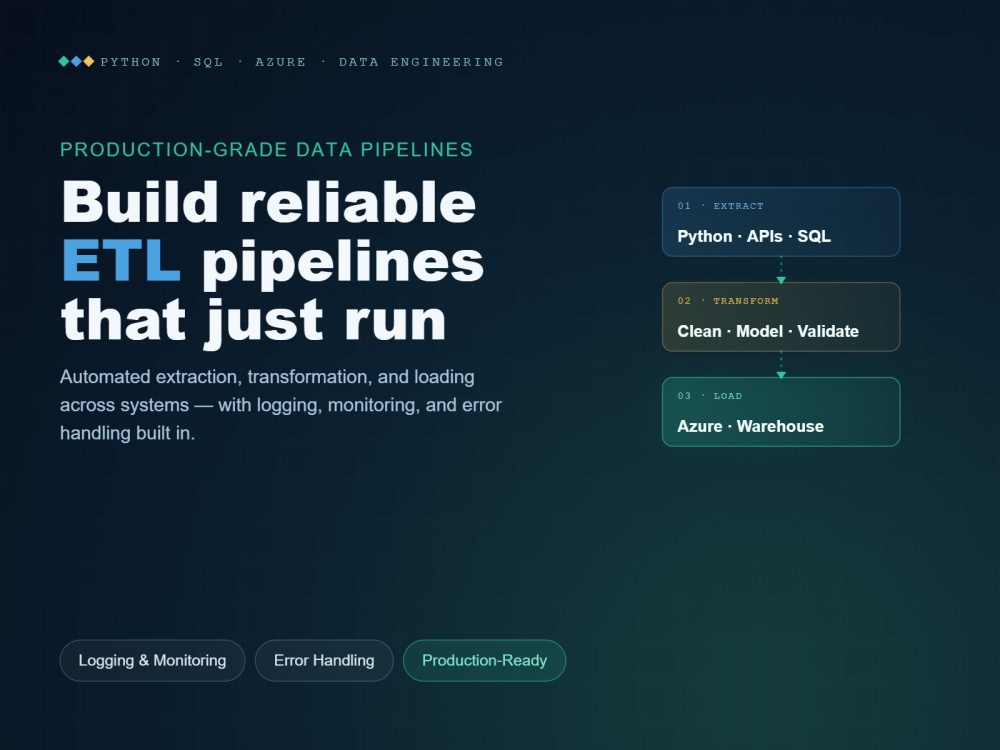
Task: Click the Logging & Monitoring pill
Action: [x=152, y=661]
